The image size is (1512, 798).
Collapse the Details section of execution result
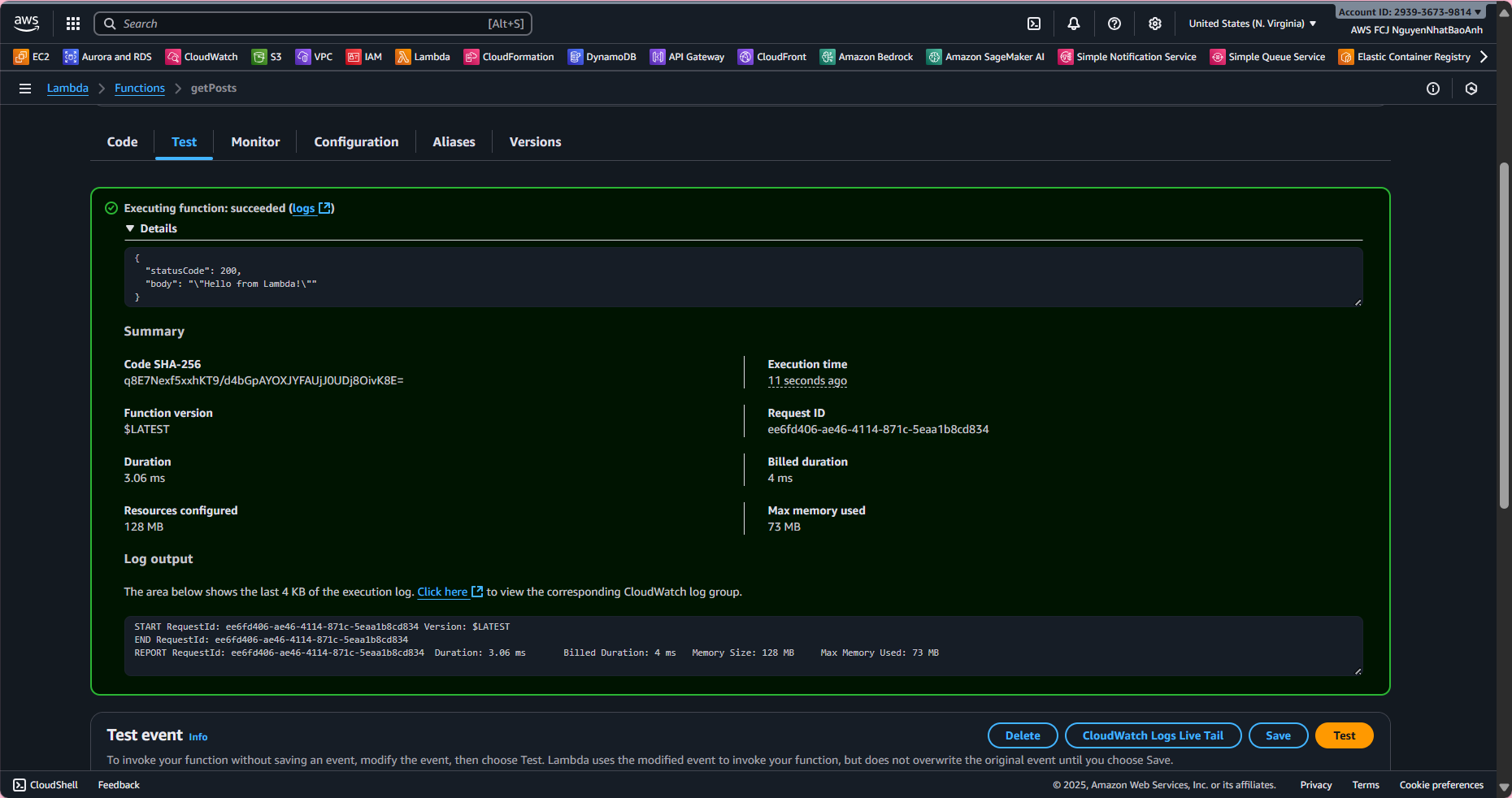click(130, 229)
